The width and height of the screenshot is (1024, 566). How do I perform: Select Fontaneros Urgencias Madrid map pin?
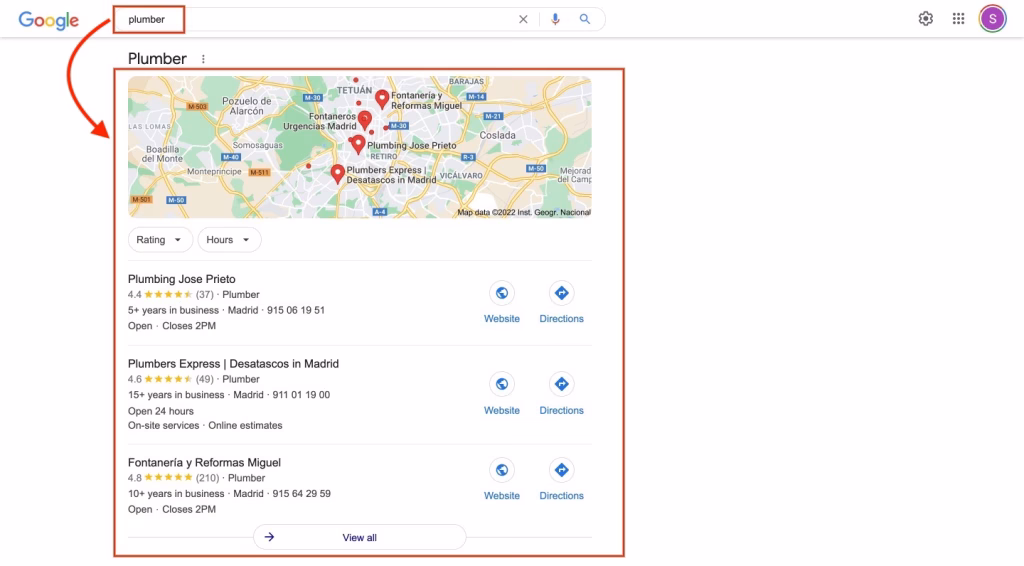click(x=365, y=120)
